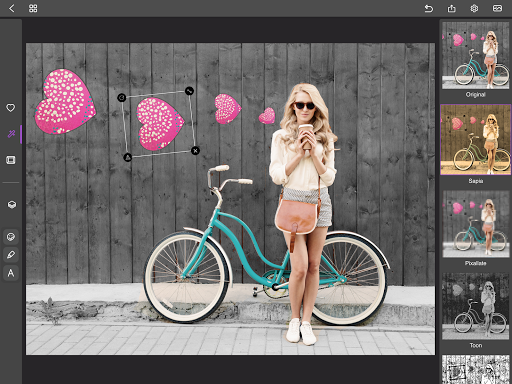Open the frames tool in left sidebar

click(x=11, y=160)
